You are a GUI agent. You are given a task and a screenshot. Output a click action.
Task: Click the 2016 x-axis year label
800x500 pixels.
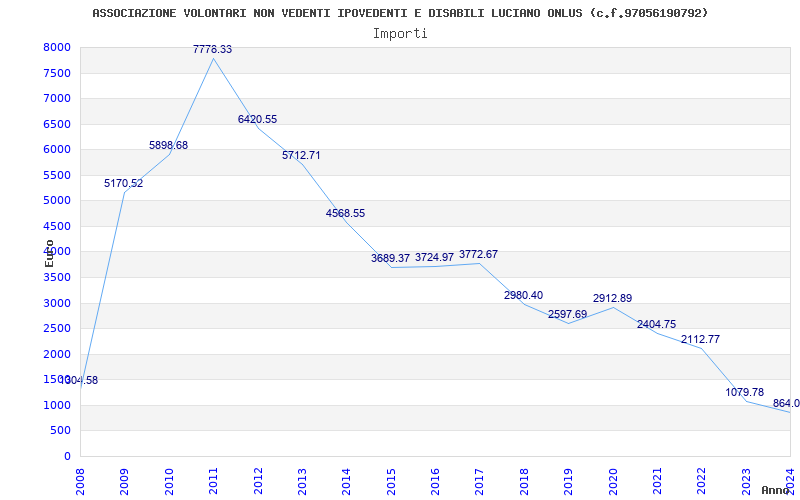435,481
